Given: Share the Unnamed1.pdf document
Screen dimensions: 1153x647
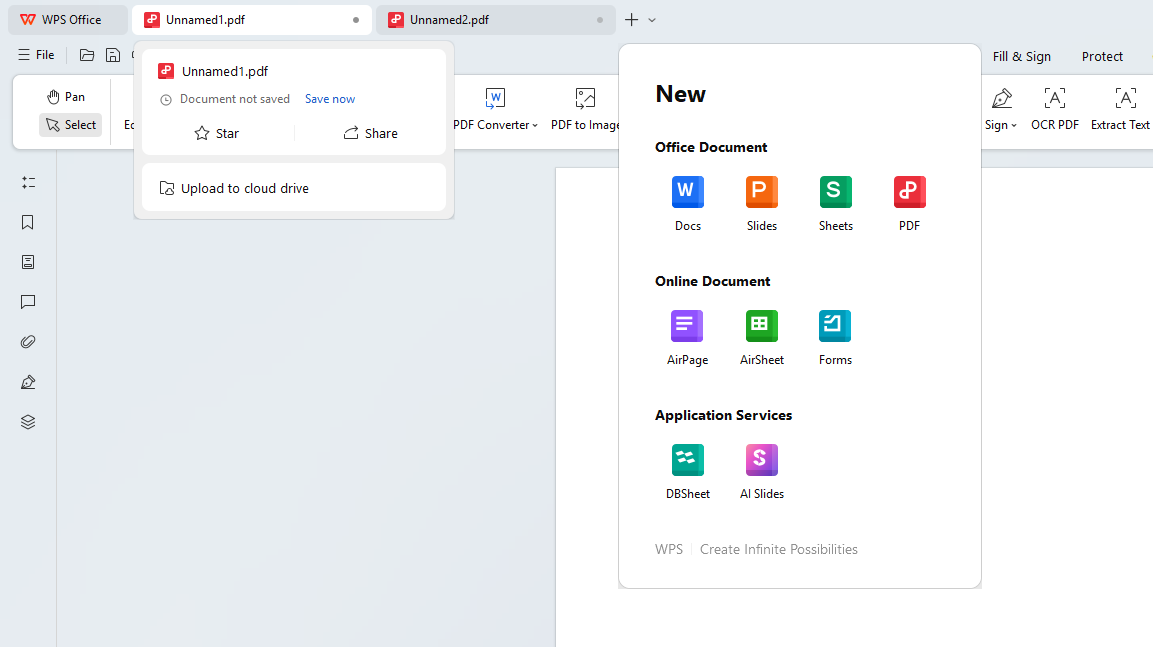Looking at the screenshot, I should pos(371,133).
